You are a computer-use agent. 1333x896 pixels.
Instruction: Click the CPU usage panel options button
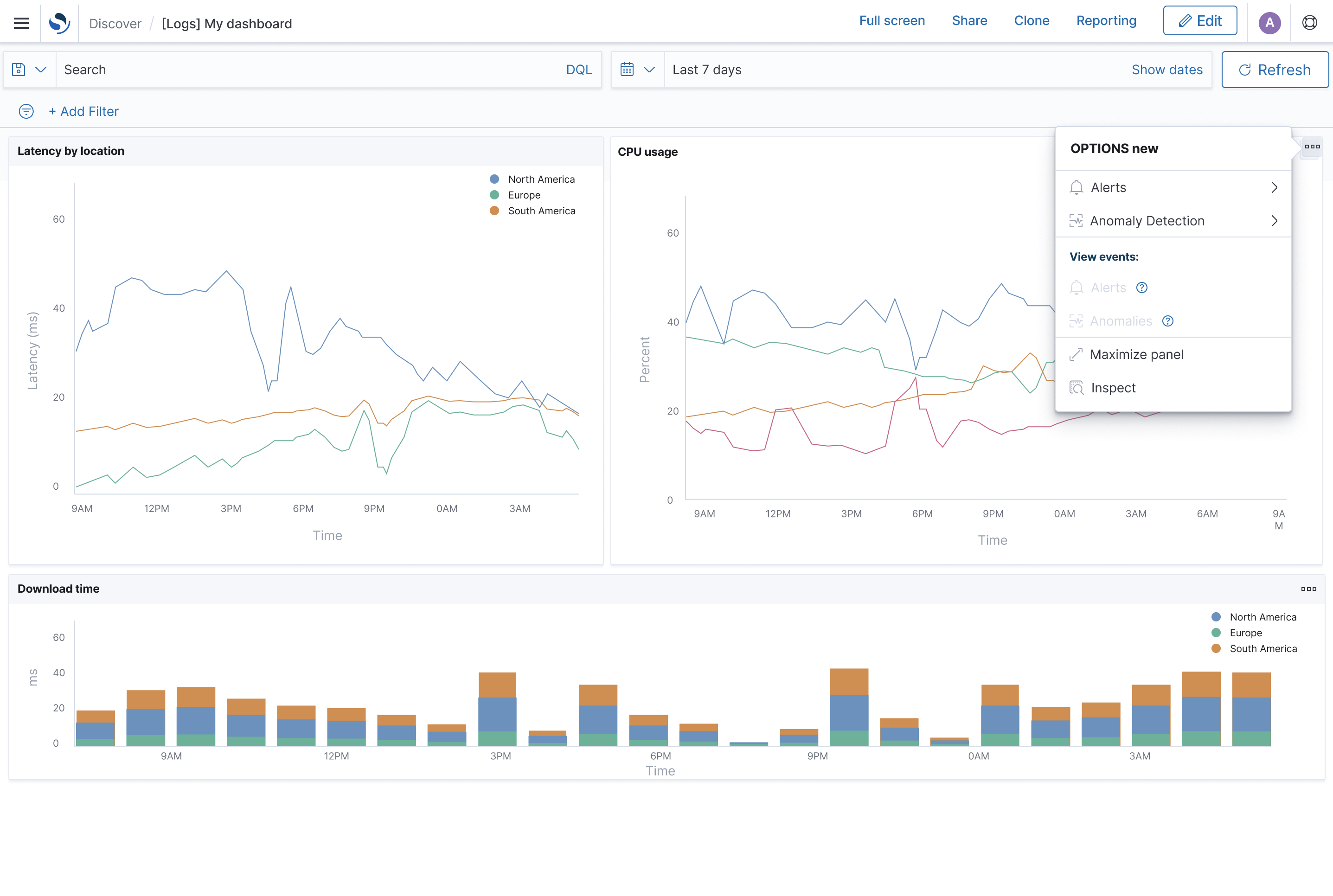(1312, 147)
